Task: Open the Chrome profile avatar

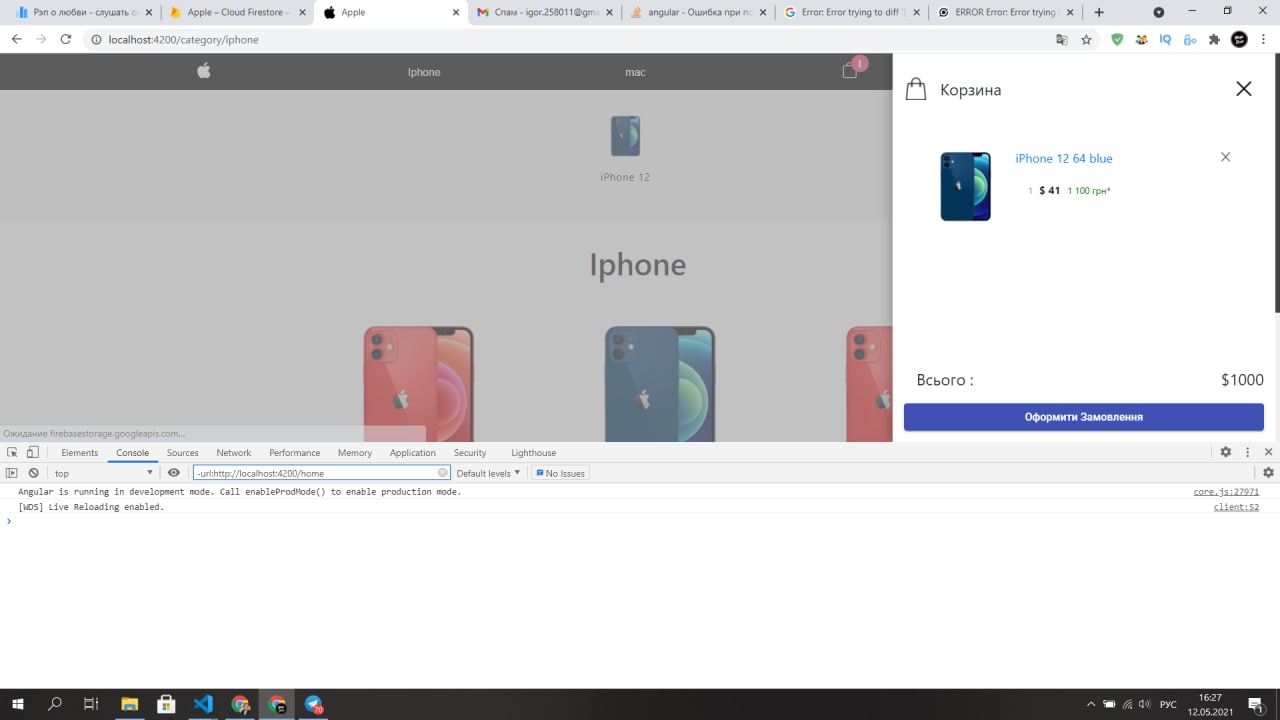Action: pos(1239,40)
